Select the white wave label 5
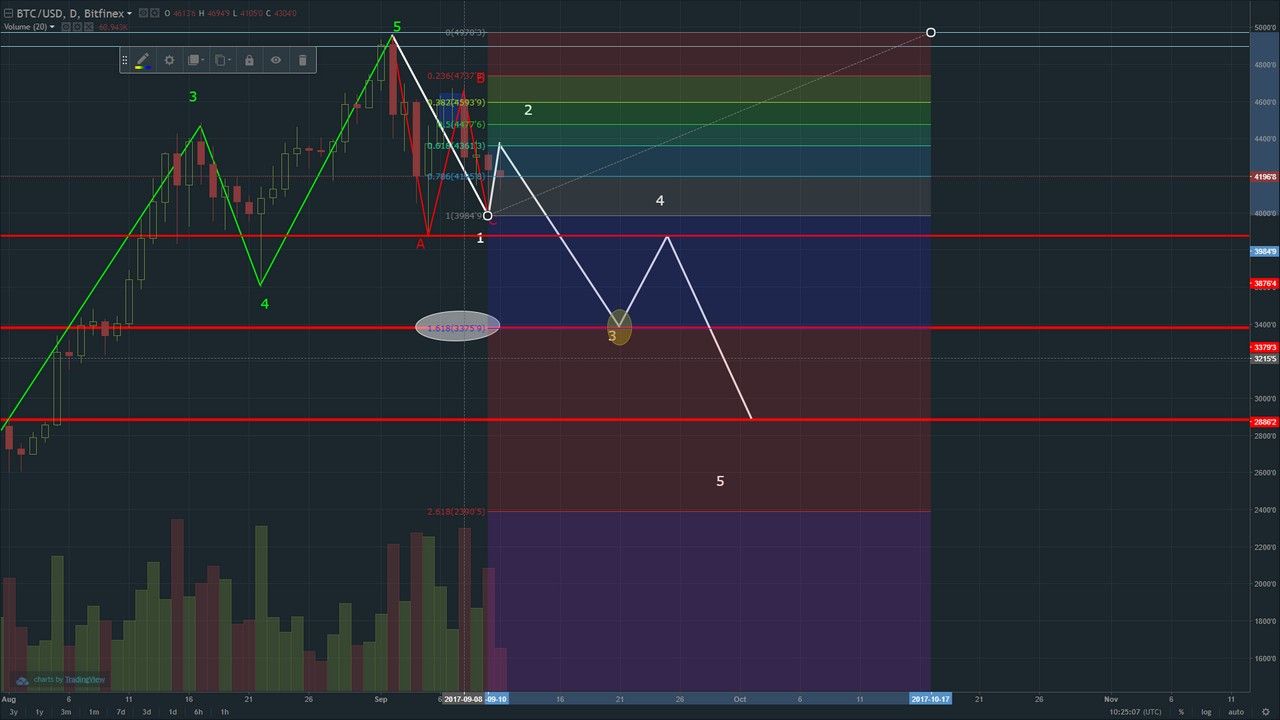1280x720 pixels. tap(720, 481)
